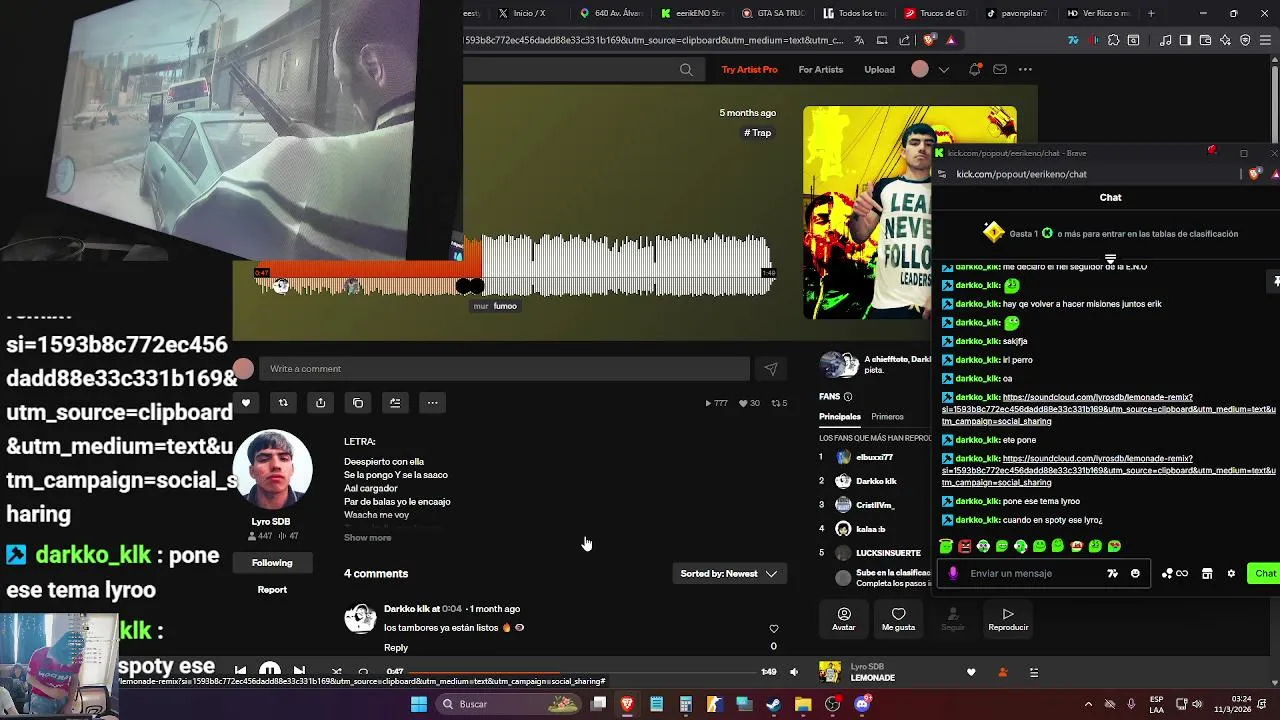Repost the track using the repost icon
The image size is (1280, 720).
point(283,403)
